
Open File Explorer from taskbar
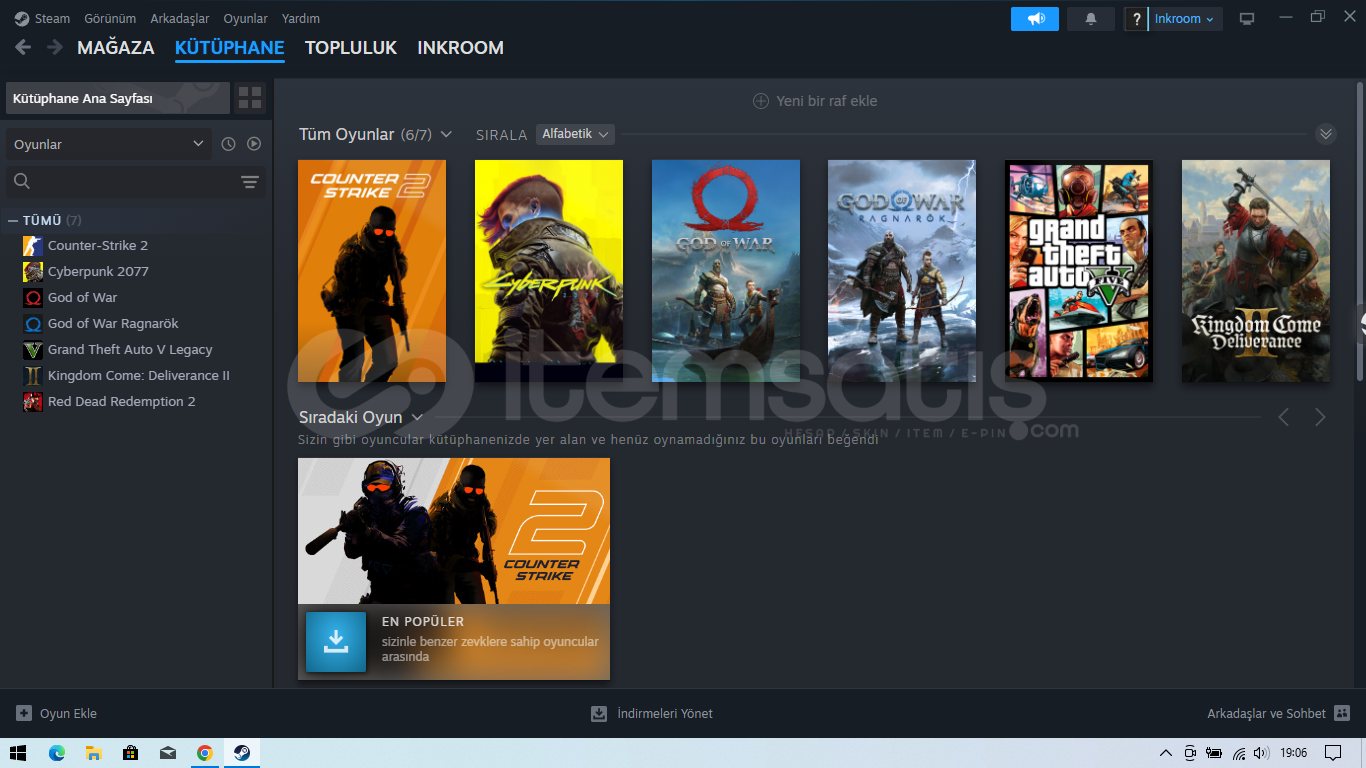tap(94, 753)
